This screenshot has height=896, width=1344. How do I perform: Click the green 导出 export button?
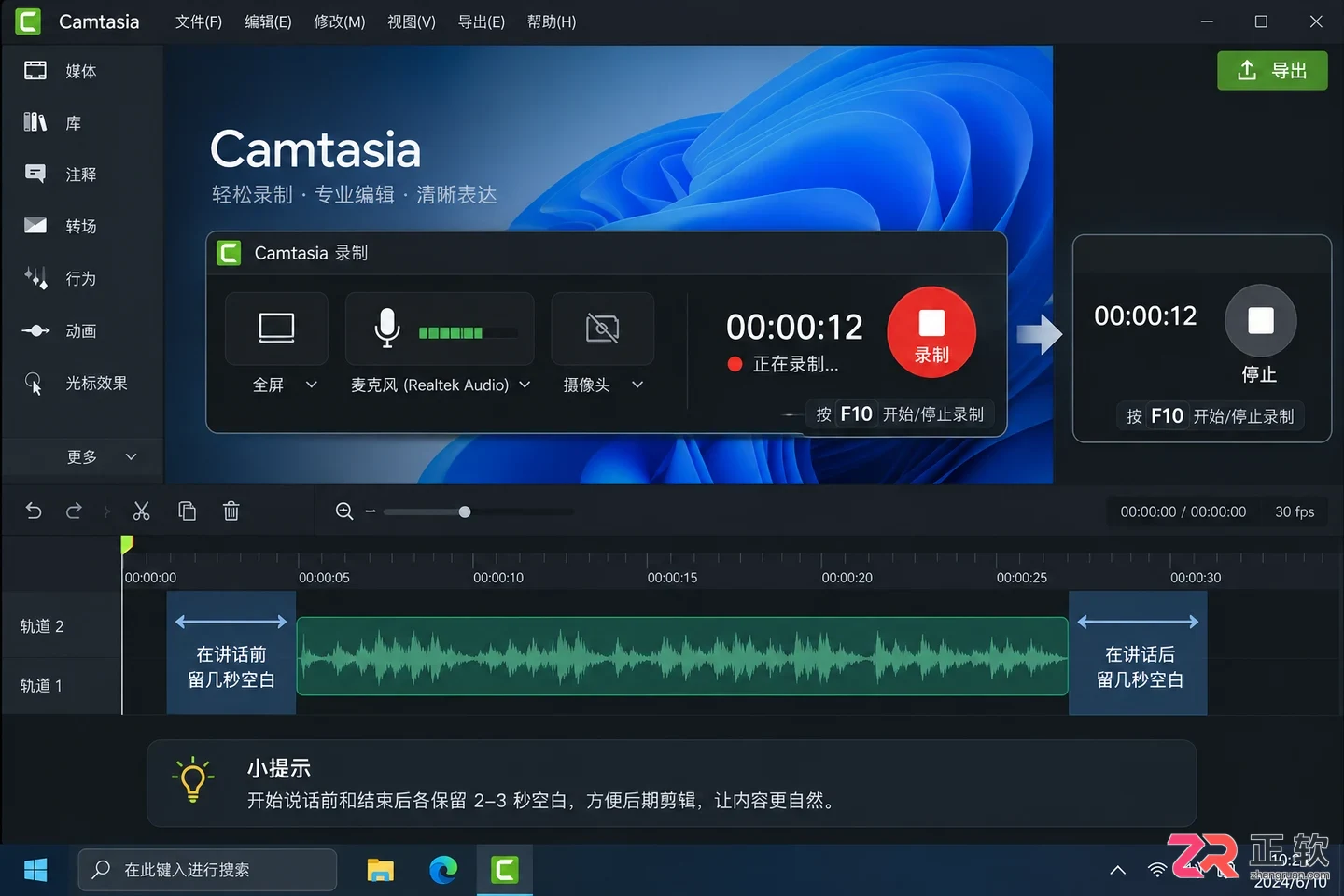coord(1272,71)
